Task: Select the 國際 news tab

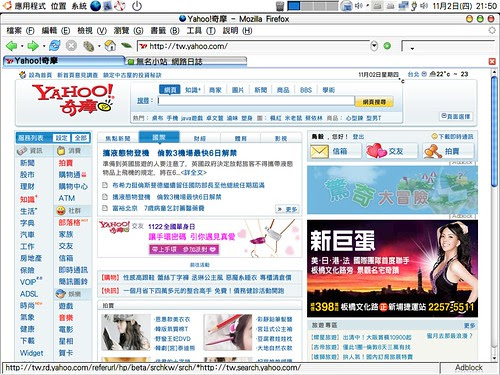Action: (159, 137)
